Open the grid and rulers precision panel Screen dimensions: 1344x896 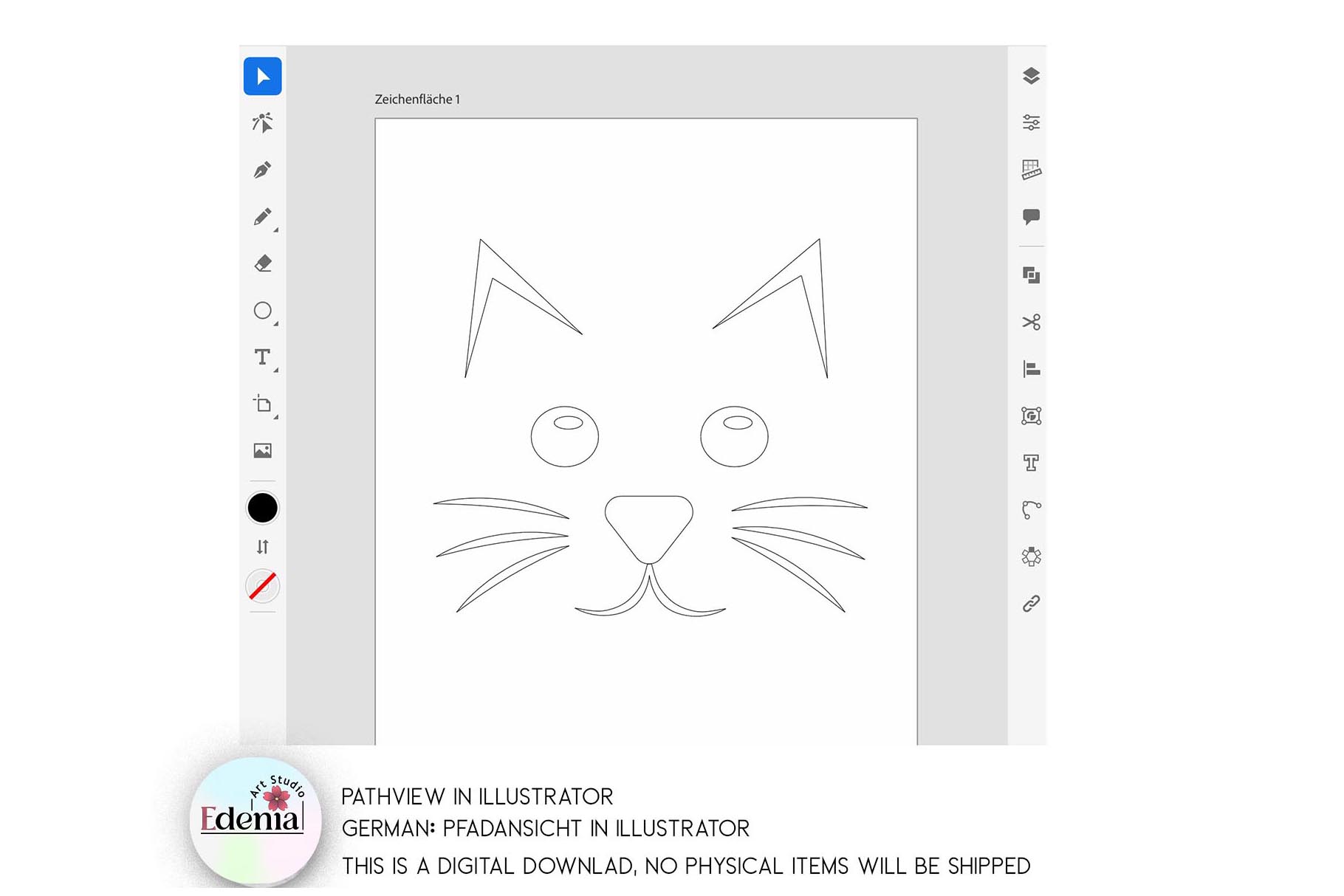(x=1032, y=170)
